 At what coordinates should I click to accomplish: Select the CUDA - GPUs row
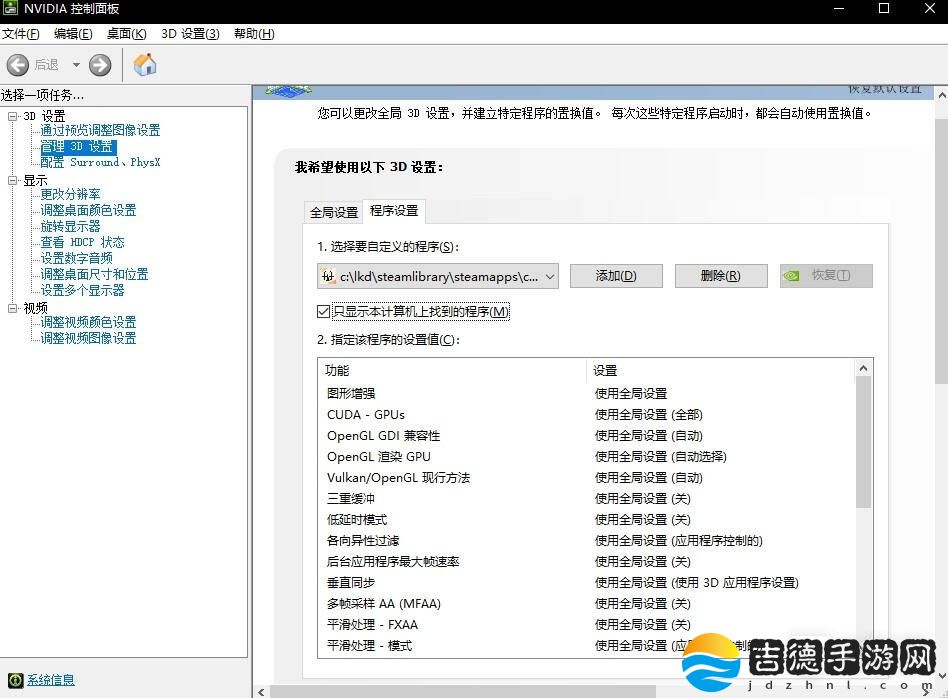point(586,414)
